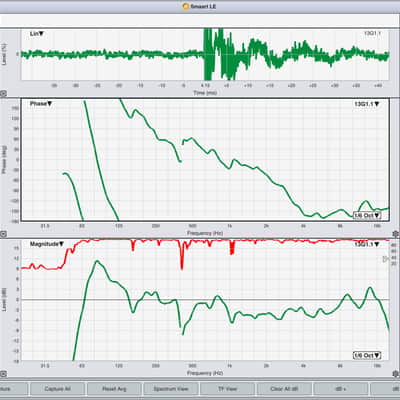
Task: Collapse the Phase plot with corner icon
Action: pos(3,234)
